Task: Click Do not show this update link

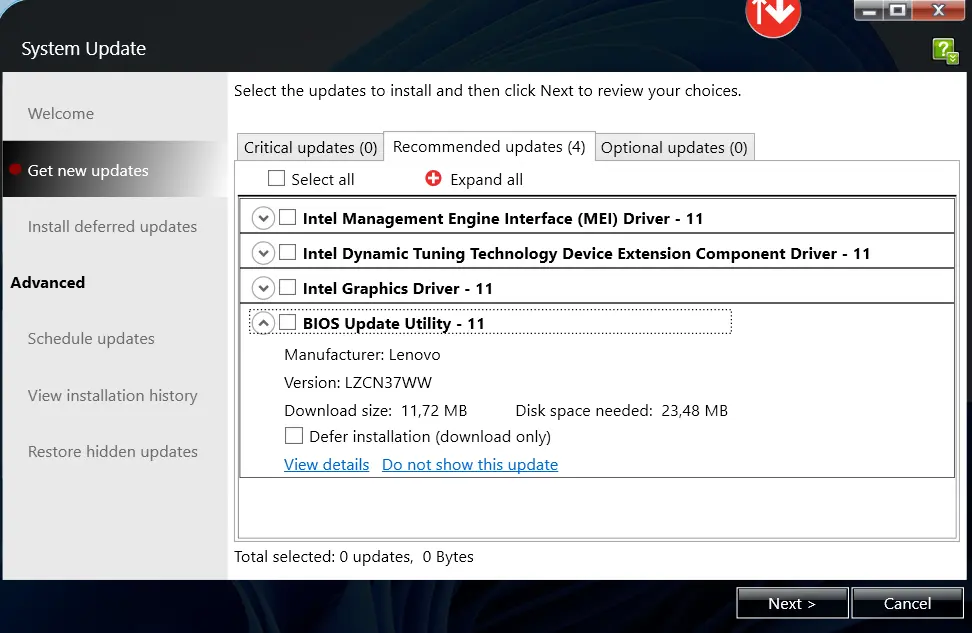Action: pyautogui.click(x=470, y=464)
